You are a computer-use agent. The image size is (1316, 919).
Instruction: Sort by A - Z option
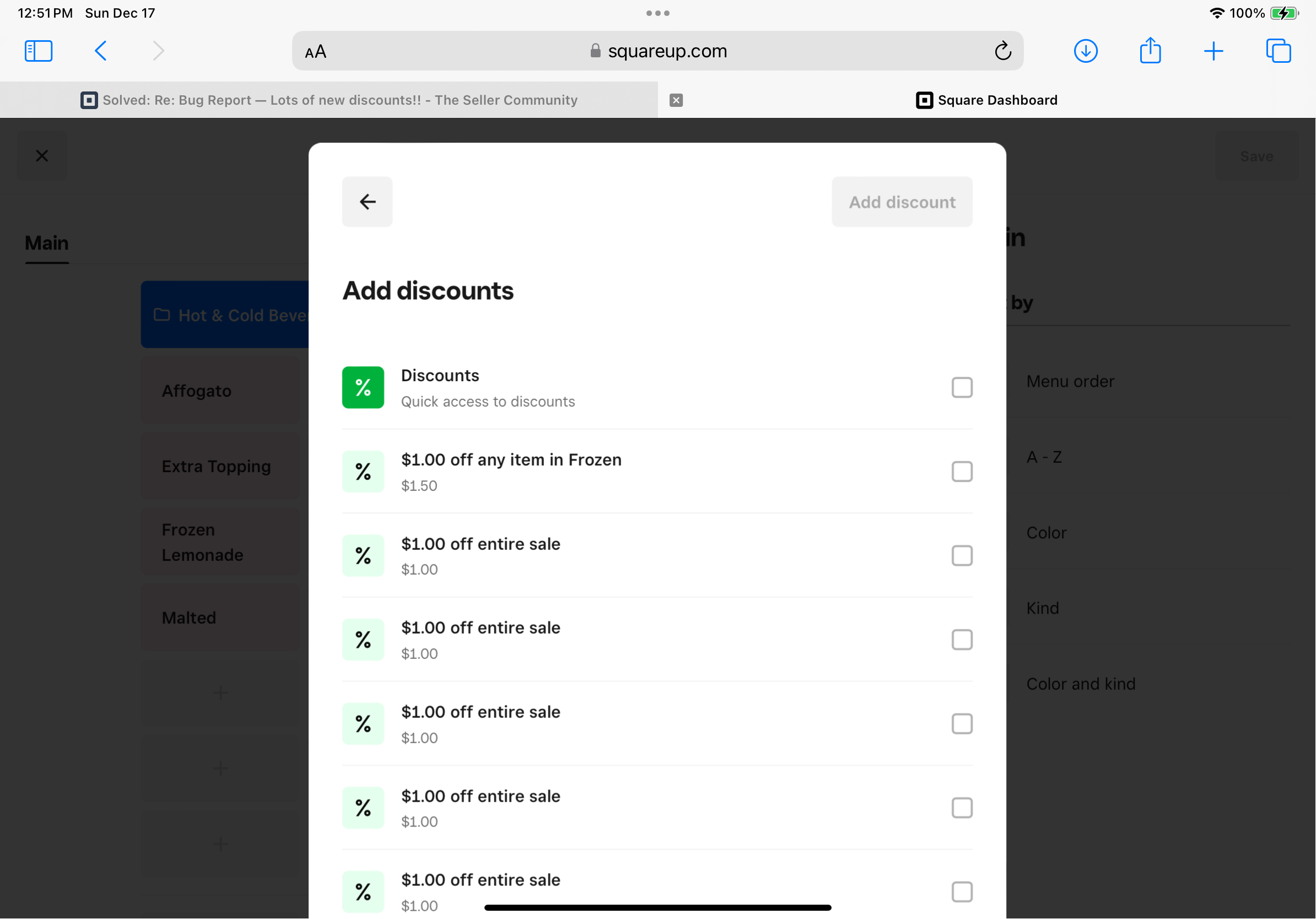coord(1044,457)
